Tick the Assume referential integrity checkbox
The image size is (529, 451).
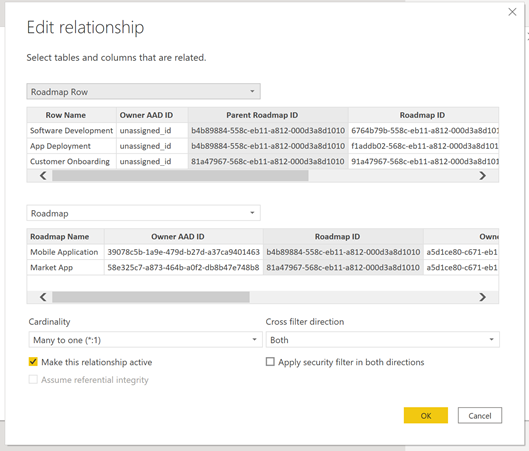tap(33, 379)
